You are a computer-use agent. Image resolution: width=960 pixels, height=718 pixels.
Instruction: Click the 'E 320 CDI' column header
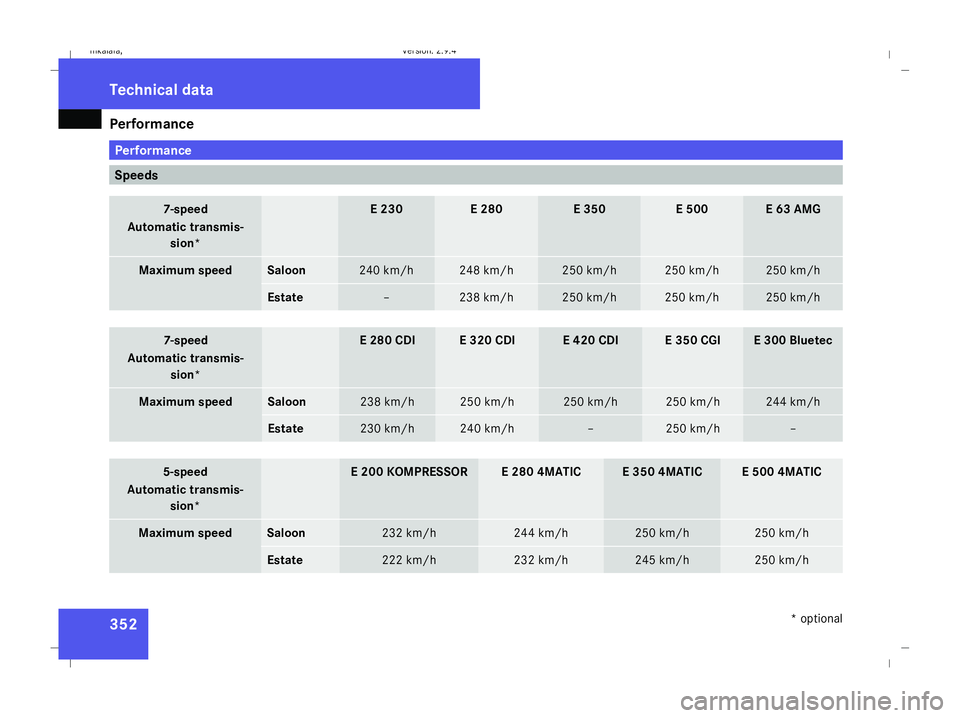coord(487,340)
